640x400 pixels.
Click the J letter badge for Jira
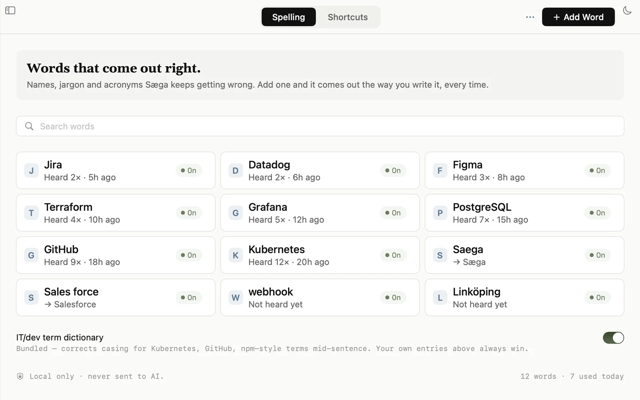(x=31, y=171)
